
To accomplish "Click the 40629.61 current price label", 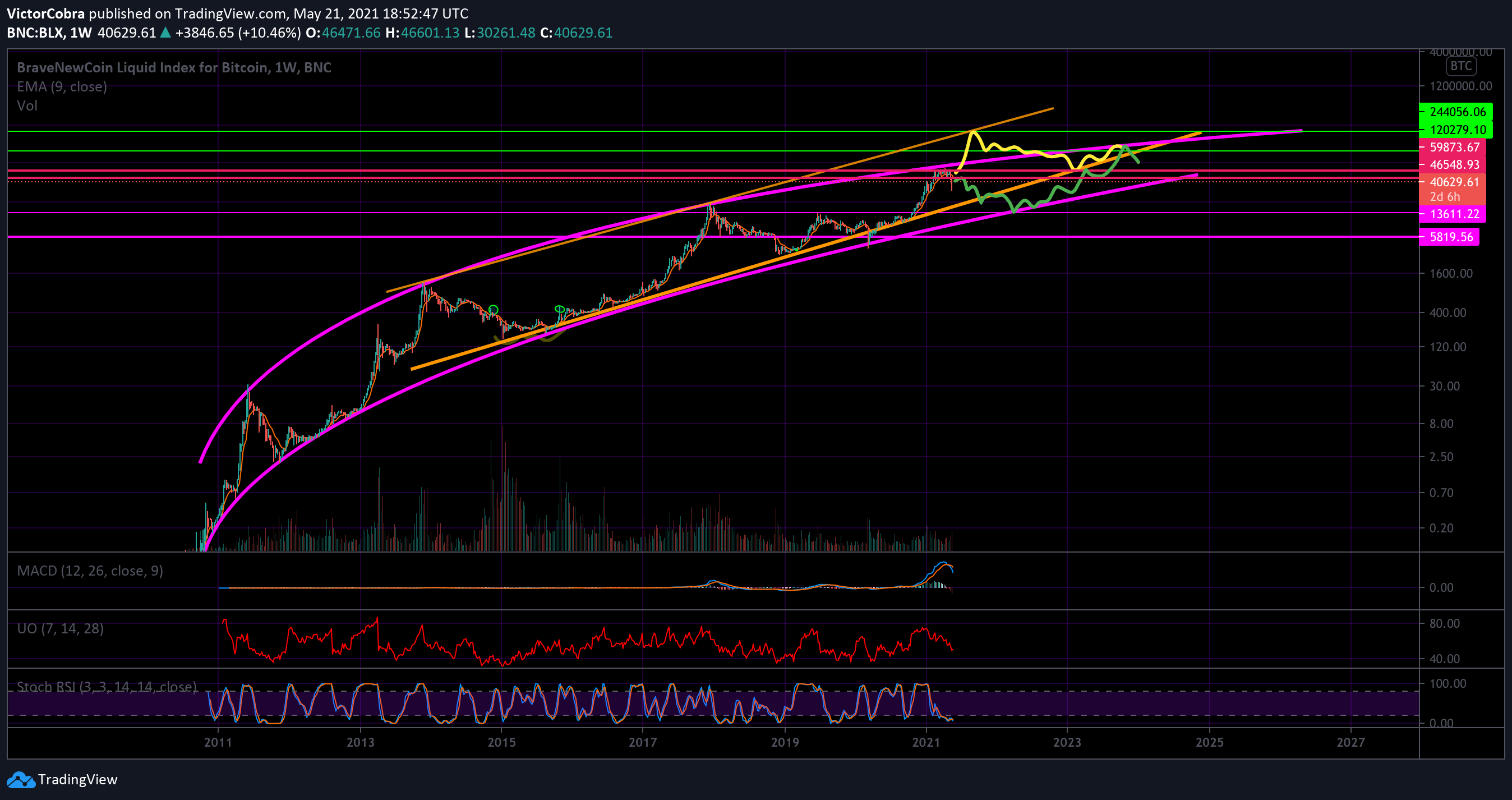I will pyautogui.click(x=1453, y=182).
